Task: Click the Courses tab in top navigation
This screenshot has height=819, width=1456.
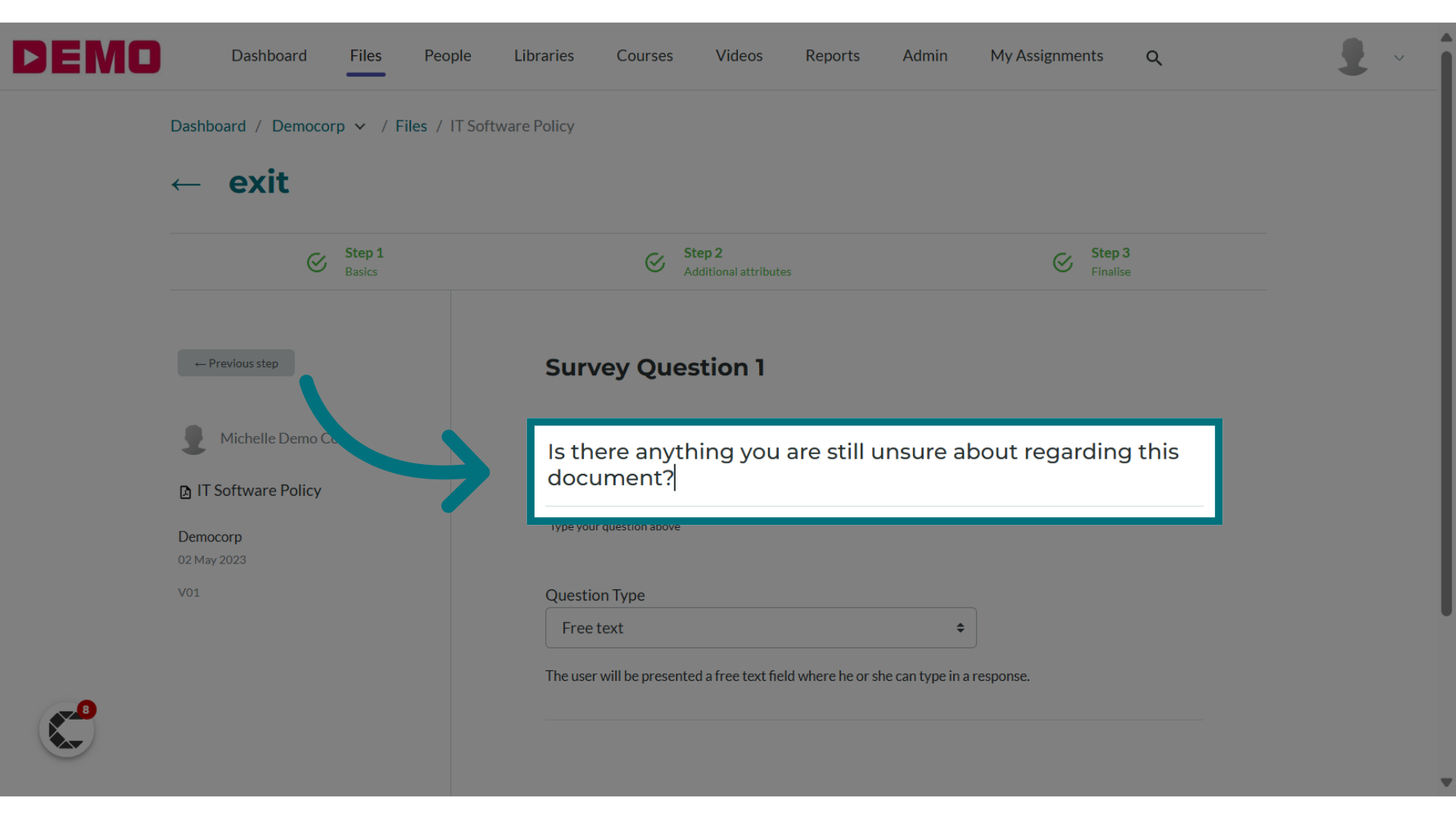Action: click(644, 55)
